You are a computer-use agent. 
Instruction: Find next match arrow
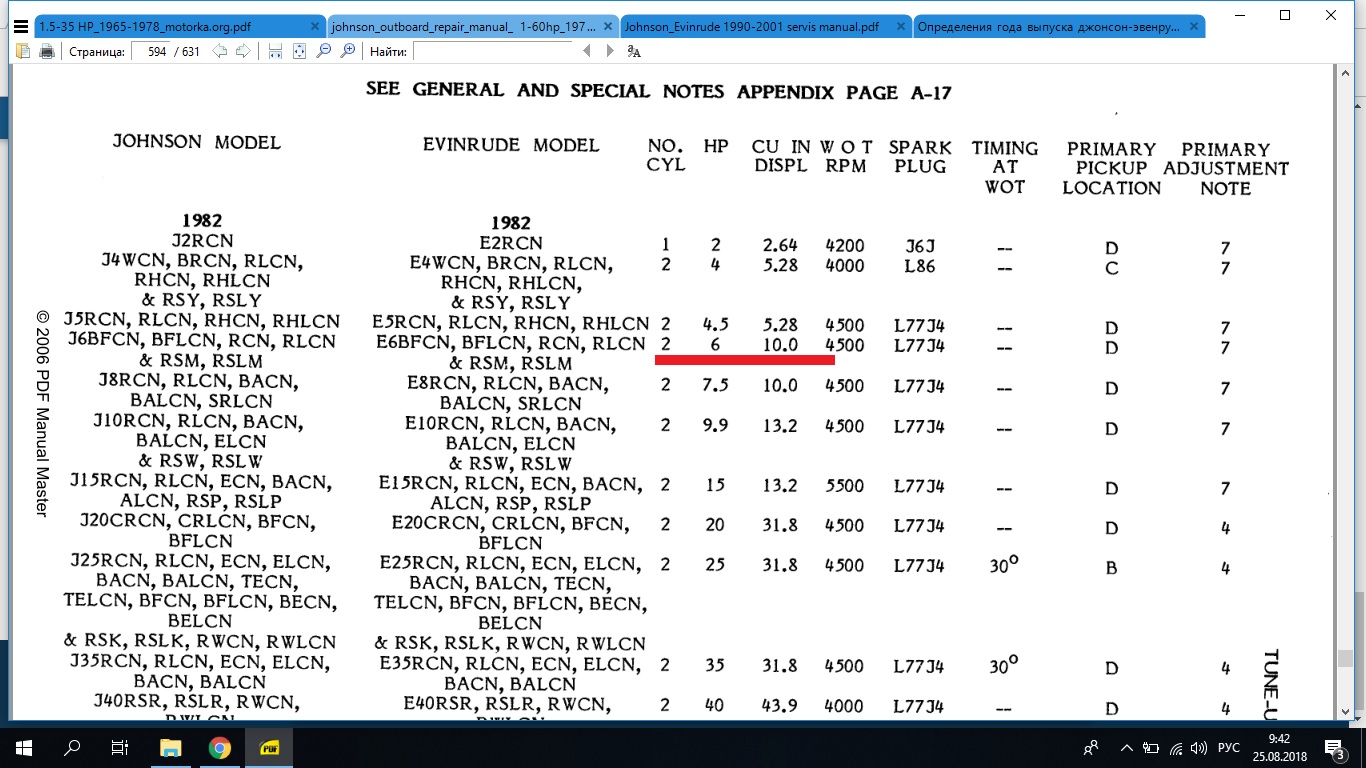[x=609, y=51]
